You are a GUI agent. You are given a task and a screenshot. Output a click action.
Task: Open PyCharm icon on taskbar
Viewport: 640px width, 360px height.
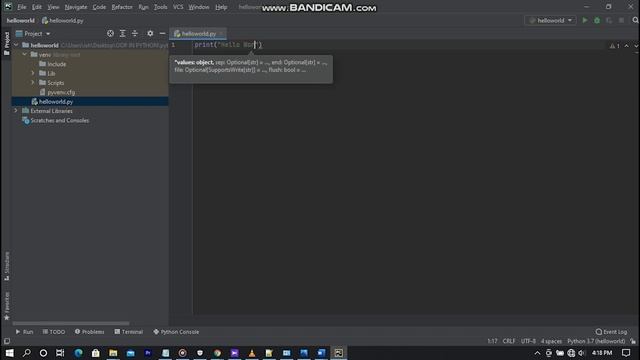click(338, 353)
